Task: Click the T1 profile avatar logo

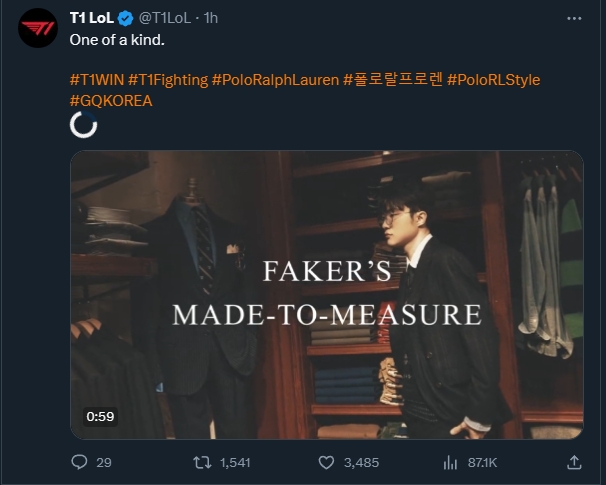Action: coord(37,31)
